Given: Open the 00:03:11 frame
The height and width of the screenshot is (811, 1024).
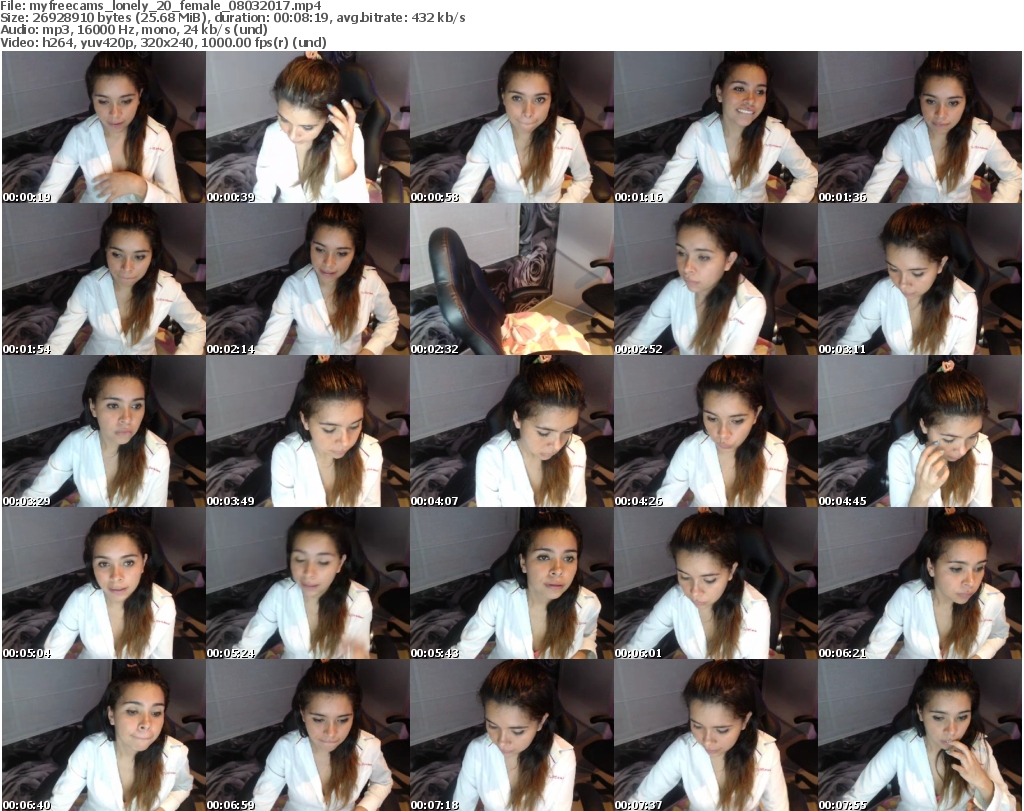Looking at the screenshot, I should 920,279.
